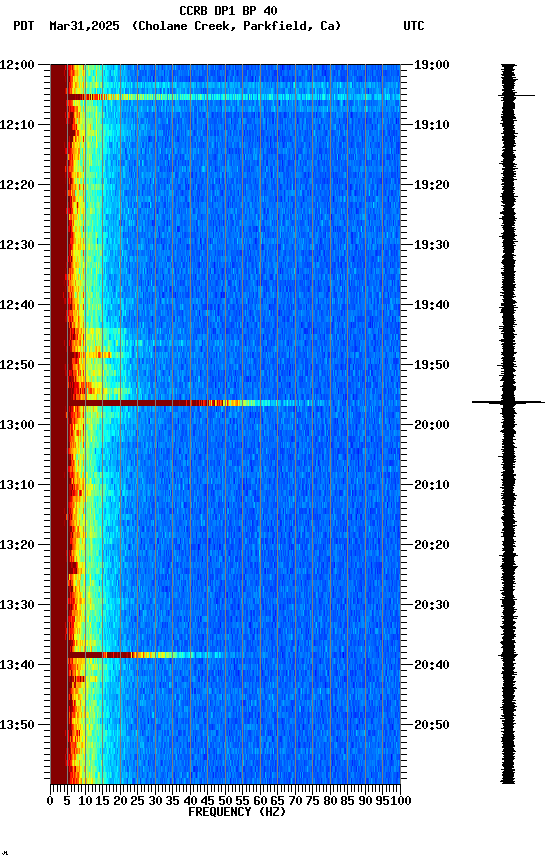This screenshot has width=552, height=864.
Task: Click the '19:20' UTC time label
Action: click(432, 185)
